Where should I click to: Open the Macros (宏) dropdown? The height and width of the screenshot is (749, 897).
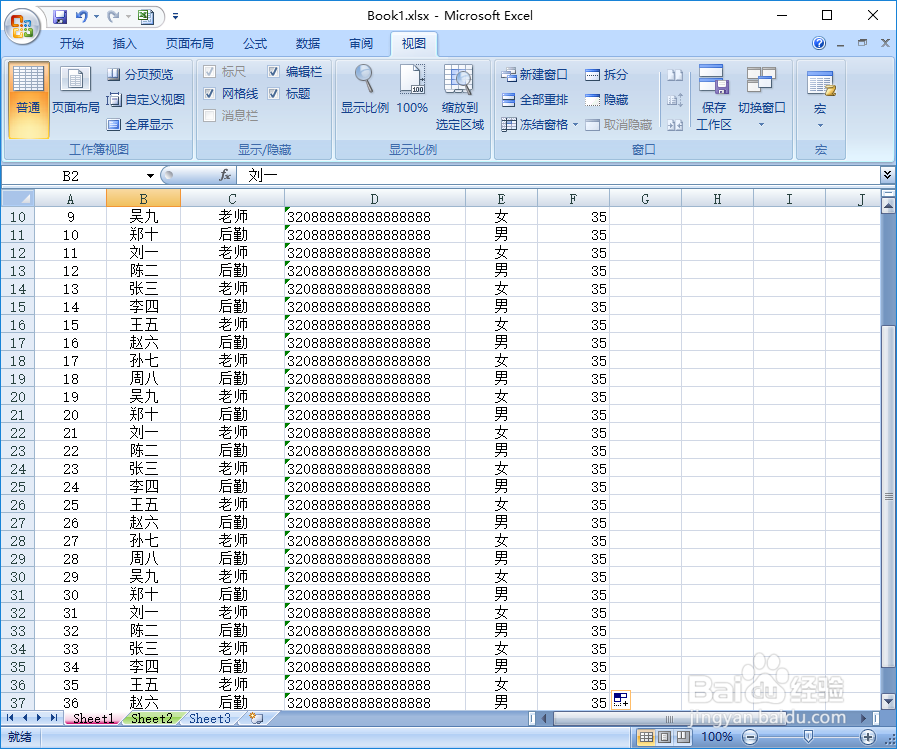[x=820, y=98]
